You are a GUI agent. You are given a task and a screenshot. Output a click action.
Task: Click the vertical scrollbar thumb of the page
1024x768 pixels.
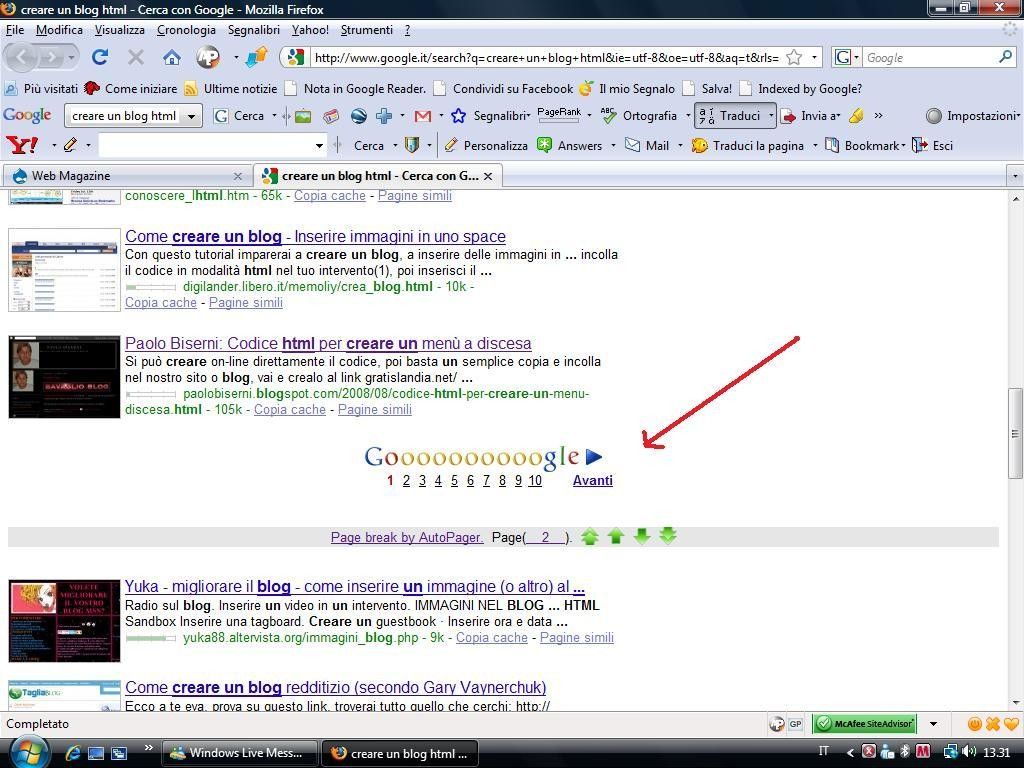coord(1015,433)
